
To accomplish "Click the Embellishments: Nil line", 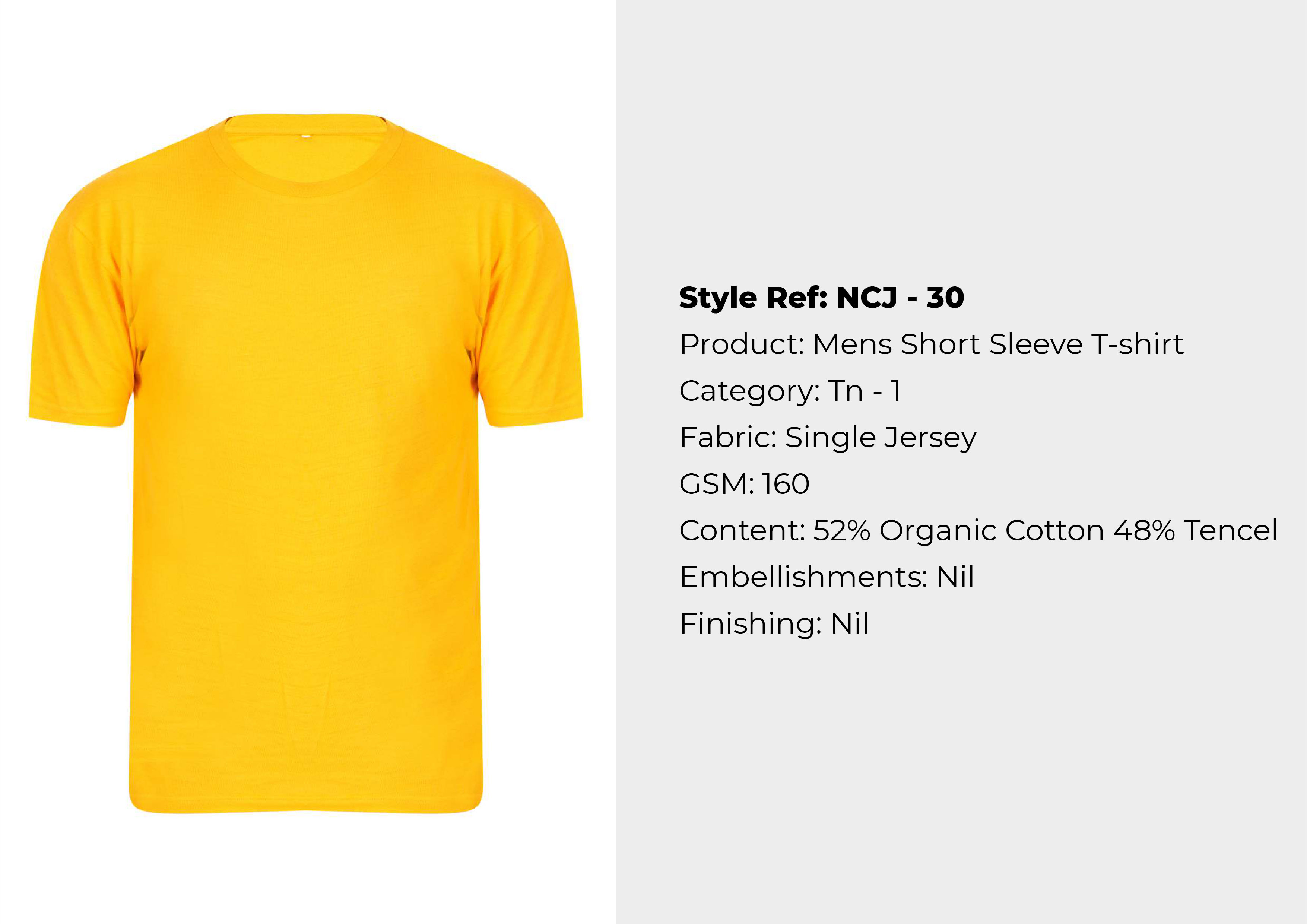I will (x=827, y=577).
